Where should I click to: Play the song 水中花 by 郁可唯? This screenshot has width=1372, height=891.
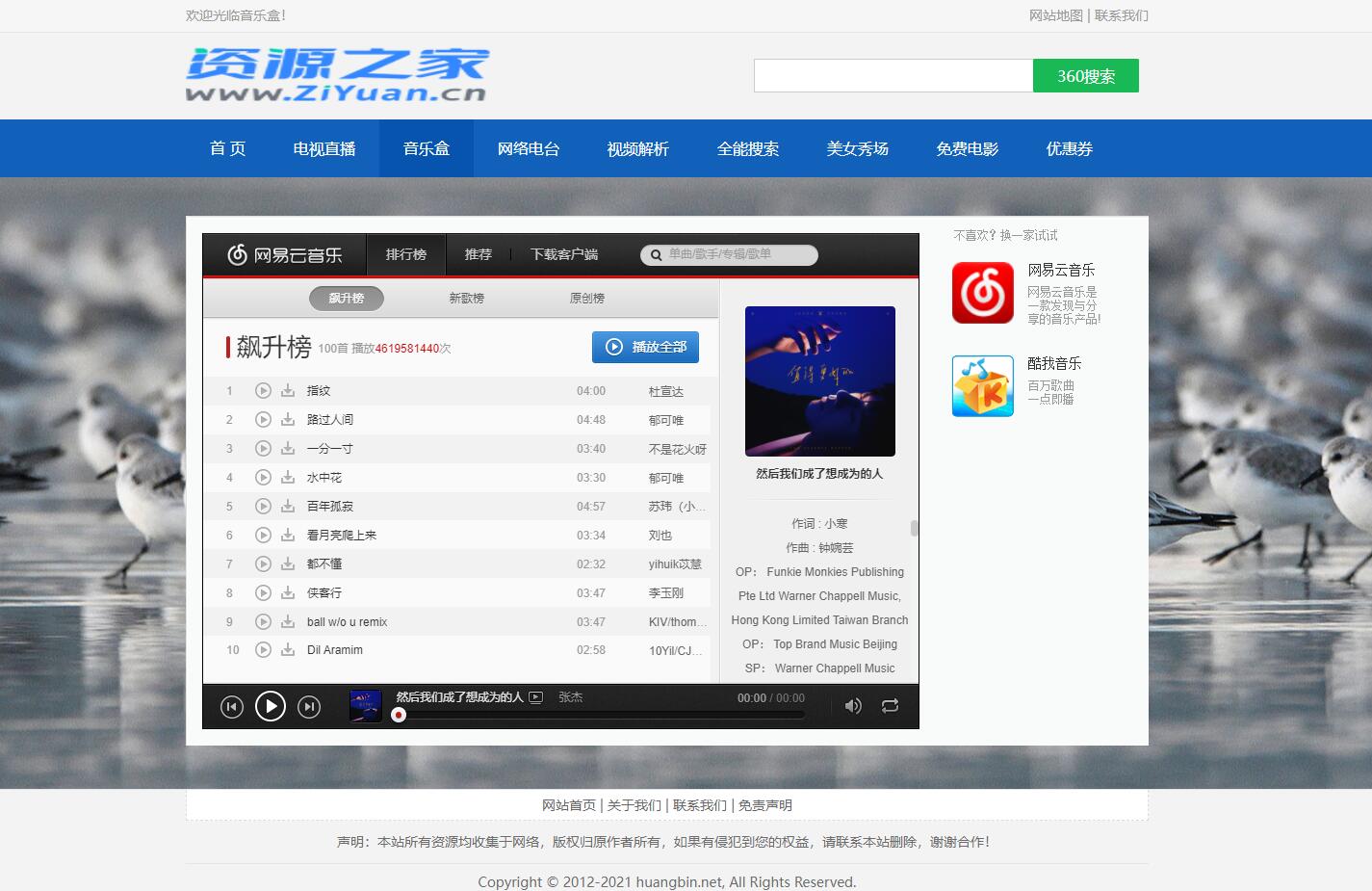pos(263,477)
